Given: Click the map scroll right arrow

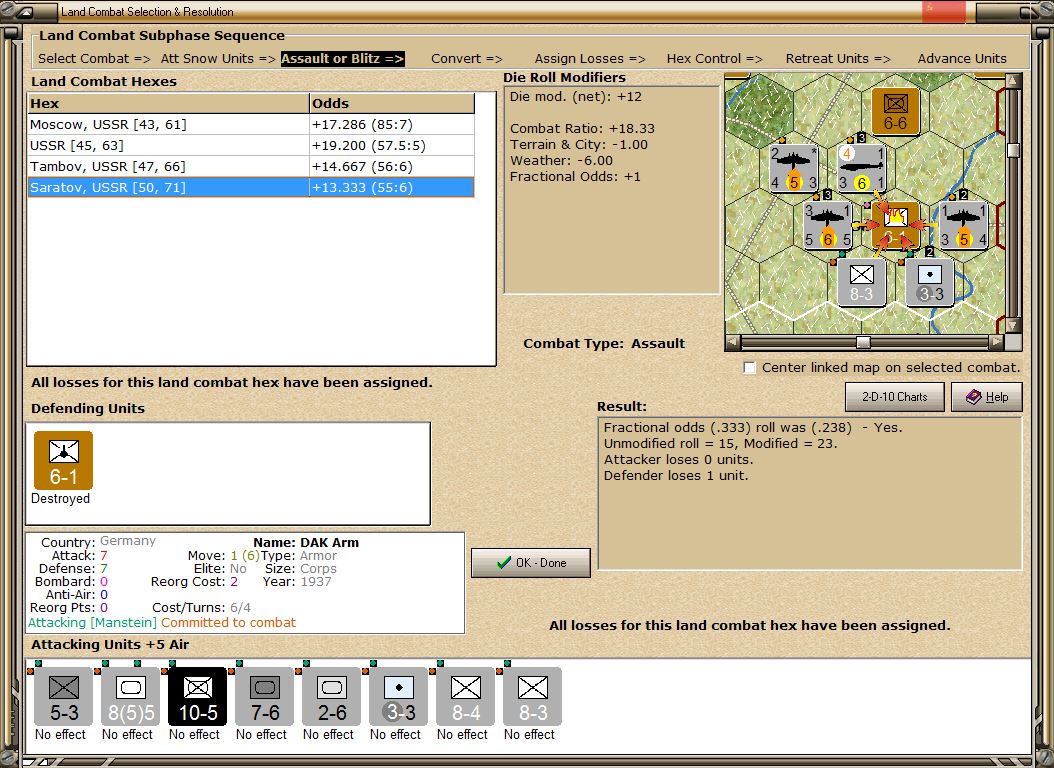Looking at the screenshot, I should [x=997, y=343].
